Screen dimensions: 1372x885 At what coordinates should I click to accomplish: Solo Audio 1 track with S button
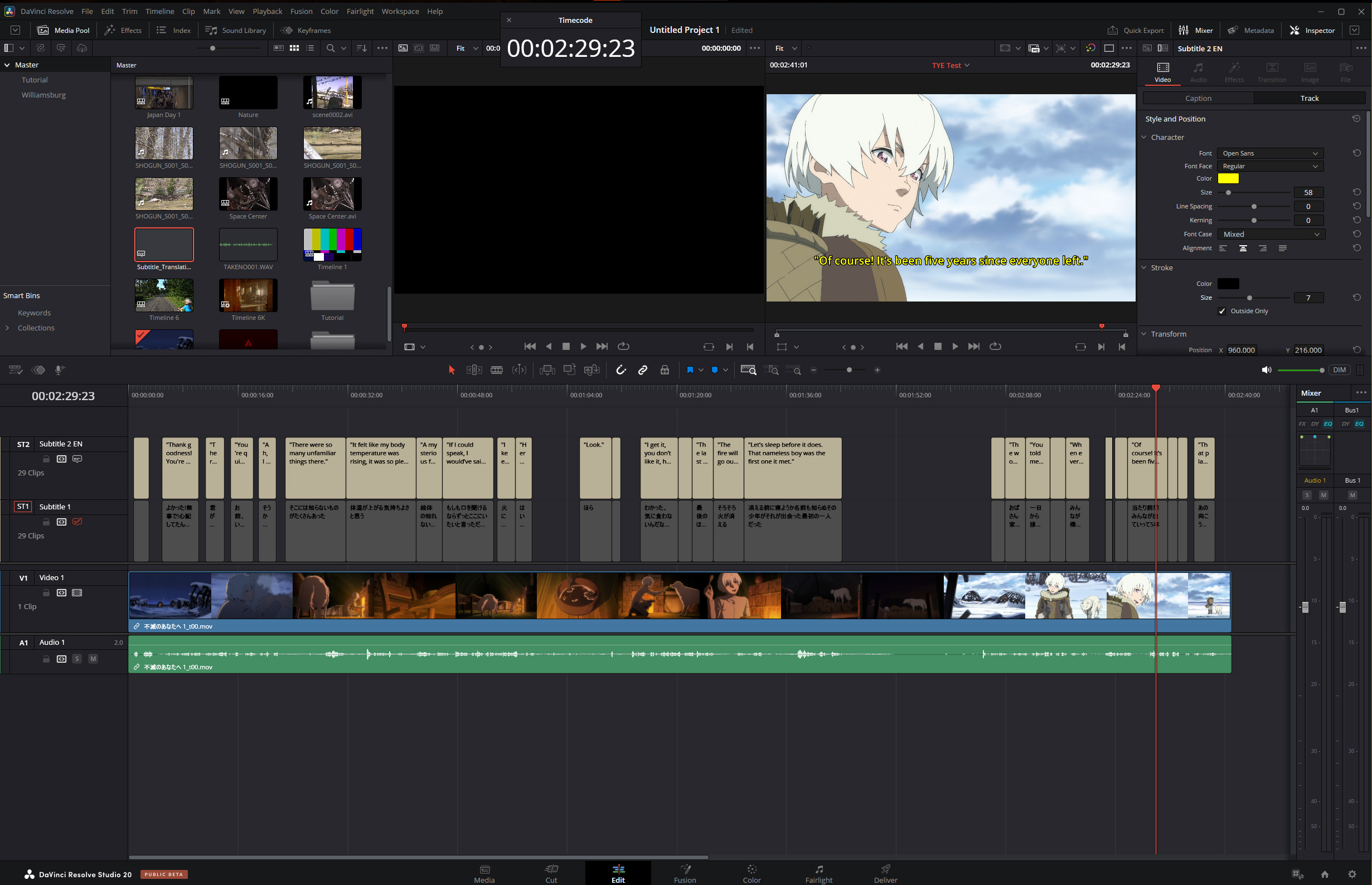pyautogui.click(x=77, y=659)
